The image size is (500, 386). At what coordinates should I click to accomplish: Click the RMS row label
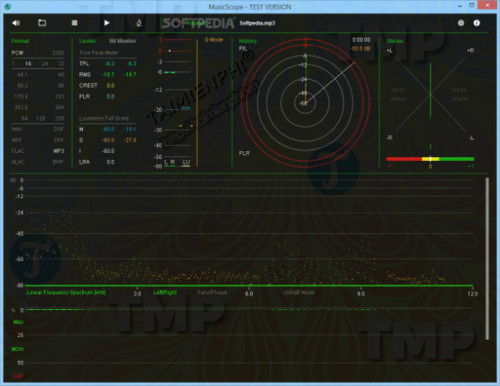tap(85, 74)
